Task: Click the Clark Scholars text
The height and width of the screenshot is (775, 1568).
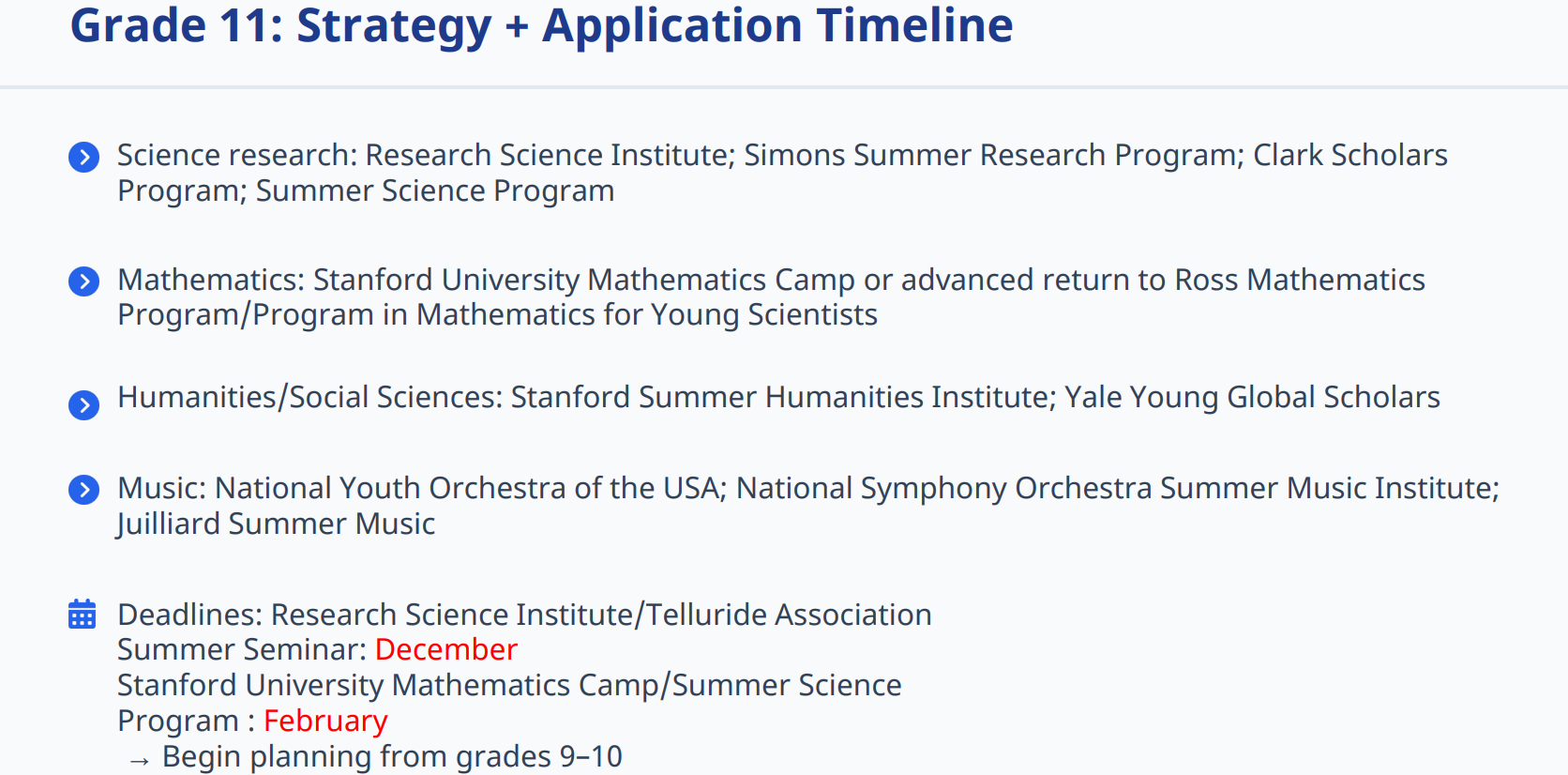Action: [x=1349, y=155]
